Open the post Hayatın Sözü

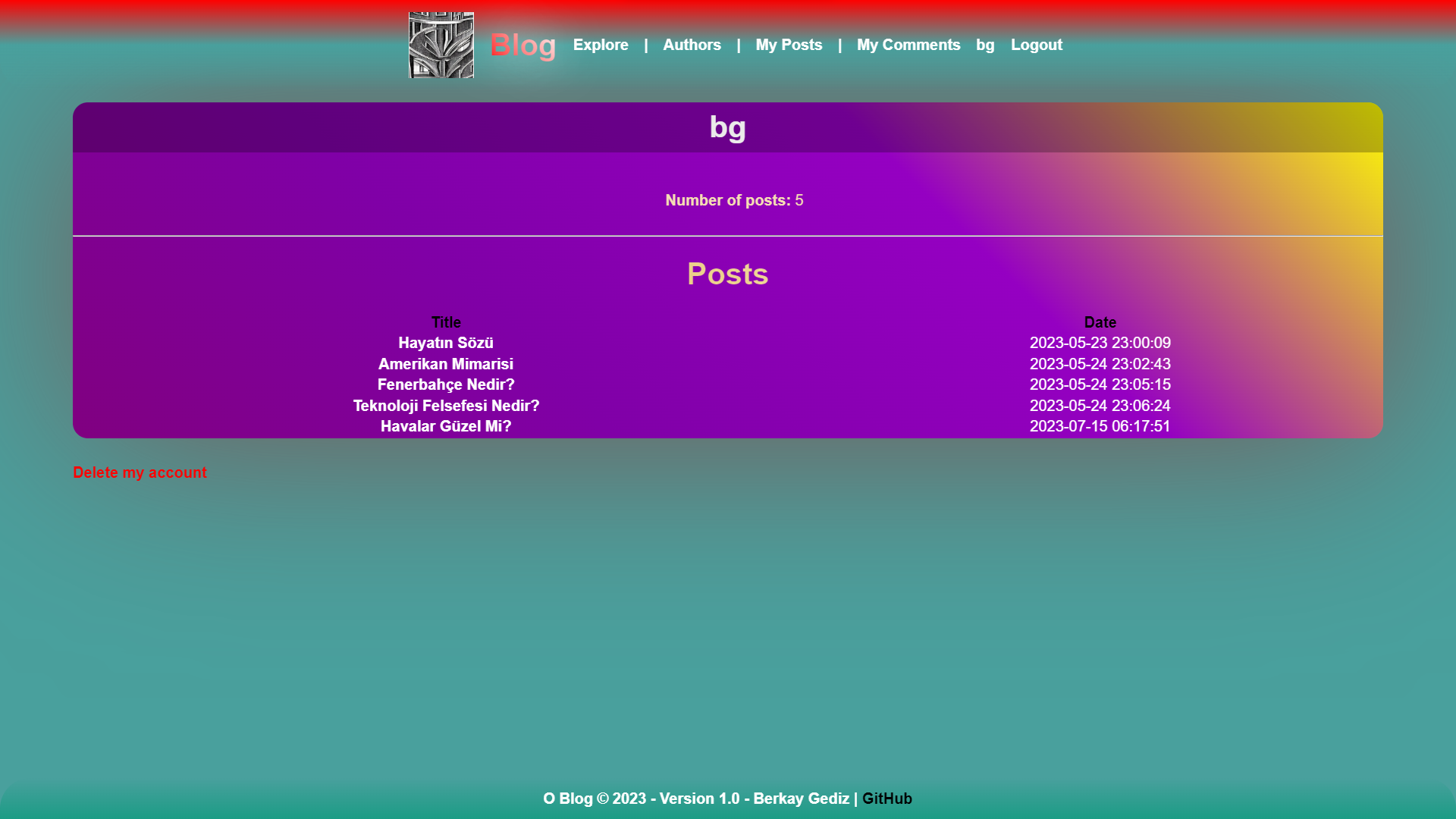pyautogui.click(x=446, y=343)
